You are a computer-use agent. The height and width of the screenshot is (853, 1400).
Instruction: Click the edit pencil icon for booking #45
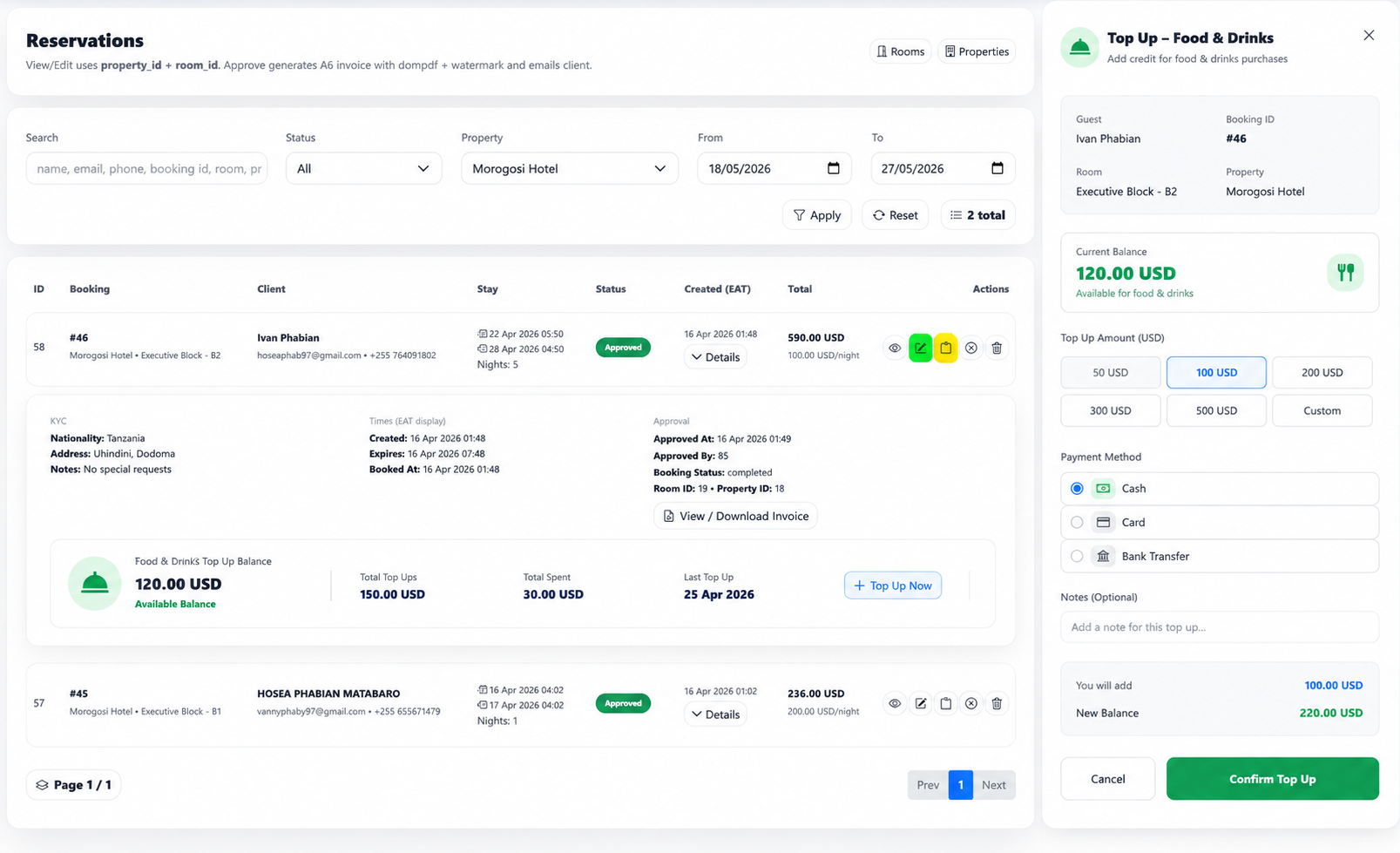(x=920, y=703)
